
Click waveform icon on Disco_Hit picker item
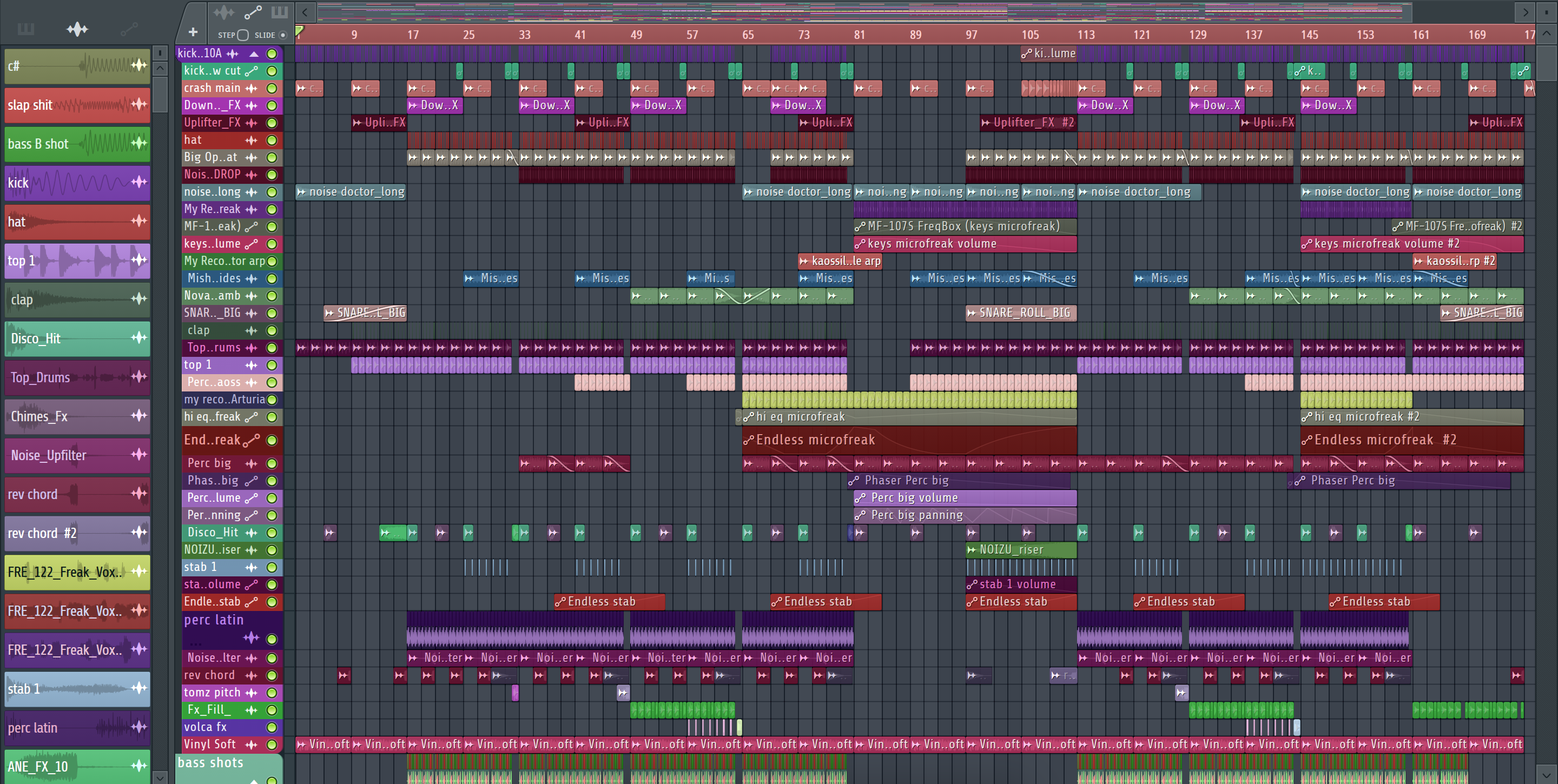tap(139, 337)
